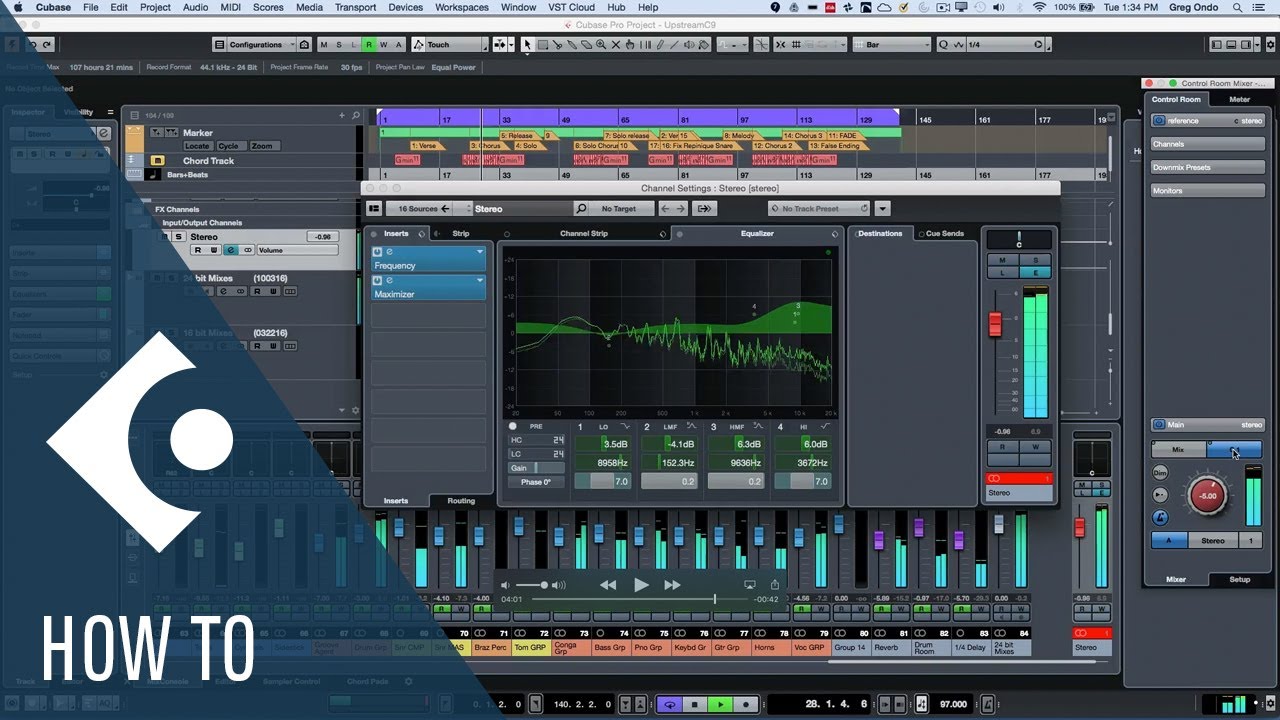Open the Touch automation mode dropdown

point(452,45)
